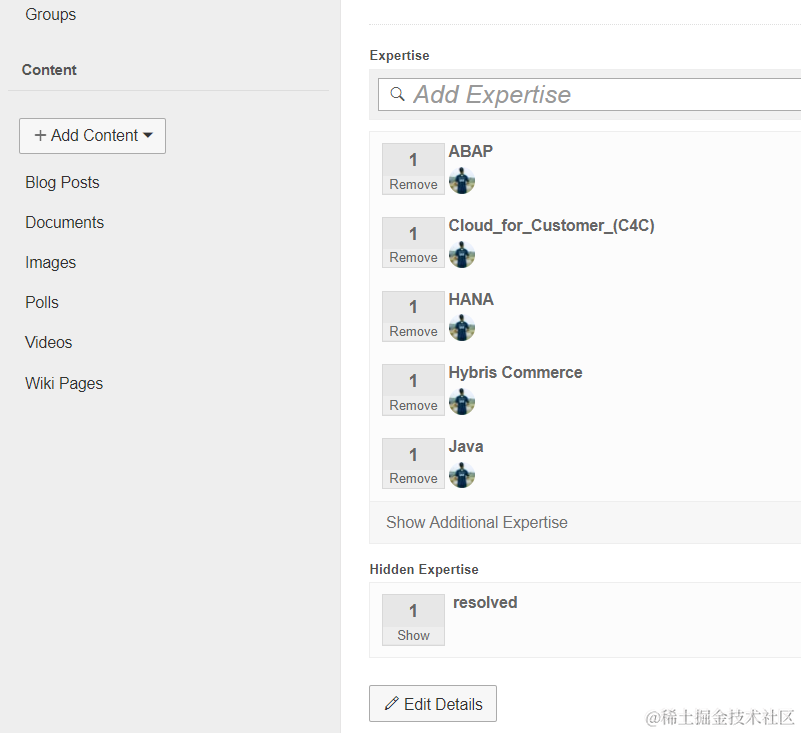This screenshot has width=801, height=733.
Task: Click the endorsement count for Java
Action: pyautogui.click(x=413, y=455)
